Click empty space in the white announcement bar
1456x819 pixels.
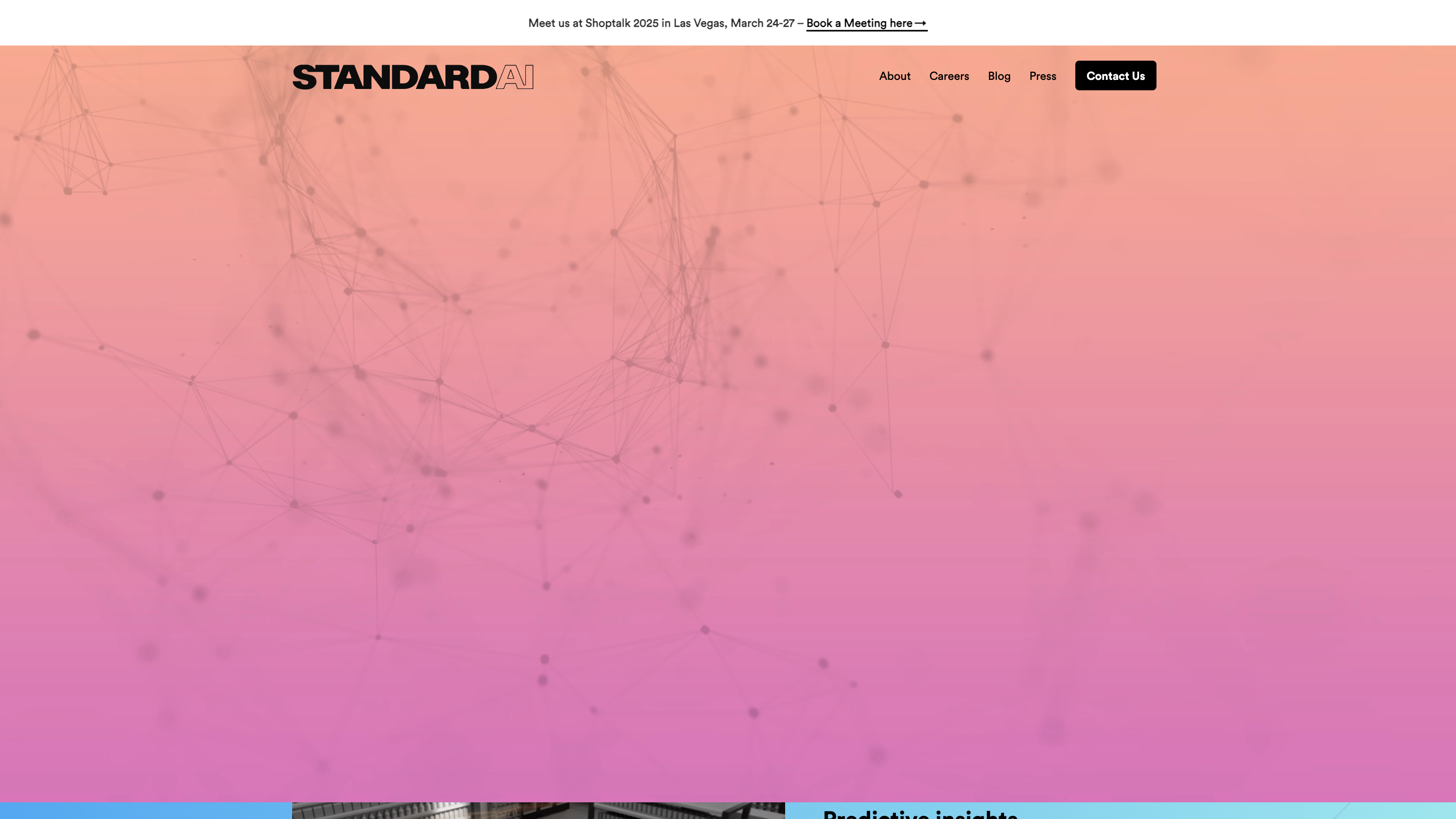point(226,23)
